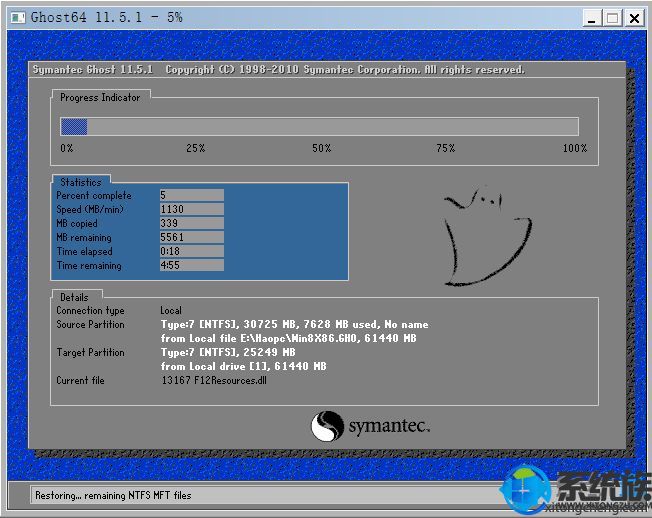
Task: Click the 'Statistics' group label
Action: (81, 182)
